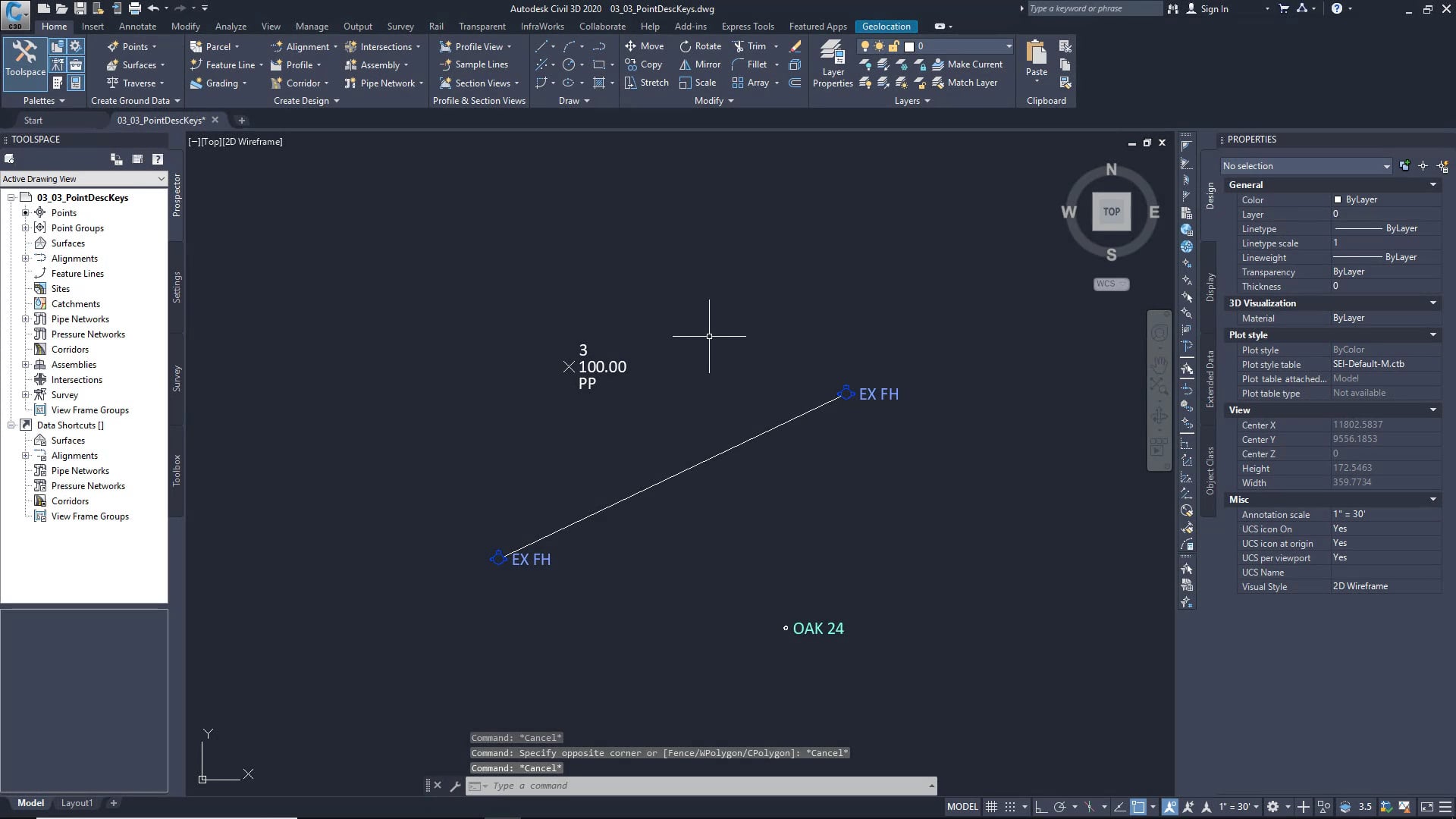The width and height of the screenshot is (1456, 819).
Task: Click the white ByLayer color swatch
Action: click(x=1338, y=199)
